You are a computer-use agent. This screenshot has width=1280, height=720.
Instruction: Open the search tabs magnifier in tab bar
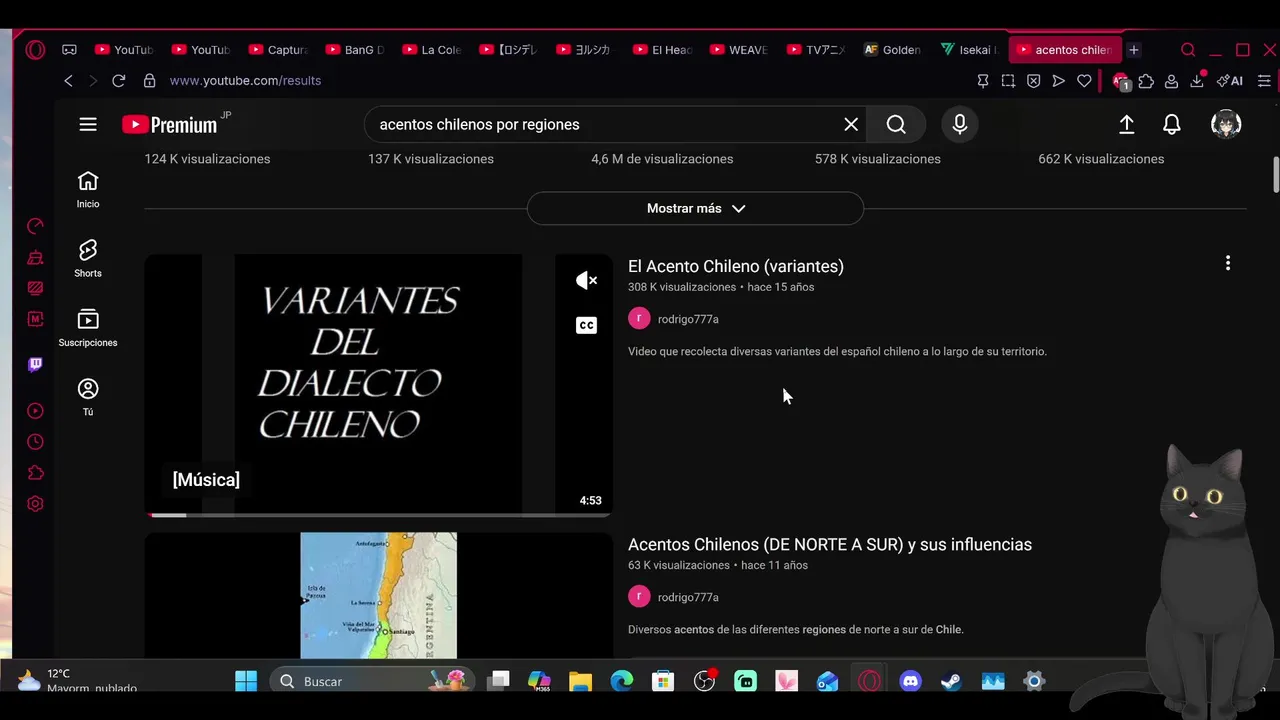coord(1188,50)
